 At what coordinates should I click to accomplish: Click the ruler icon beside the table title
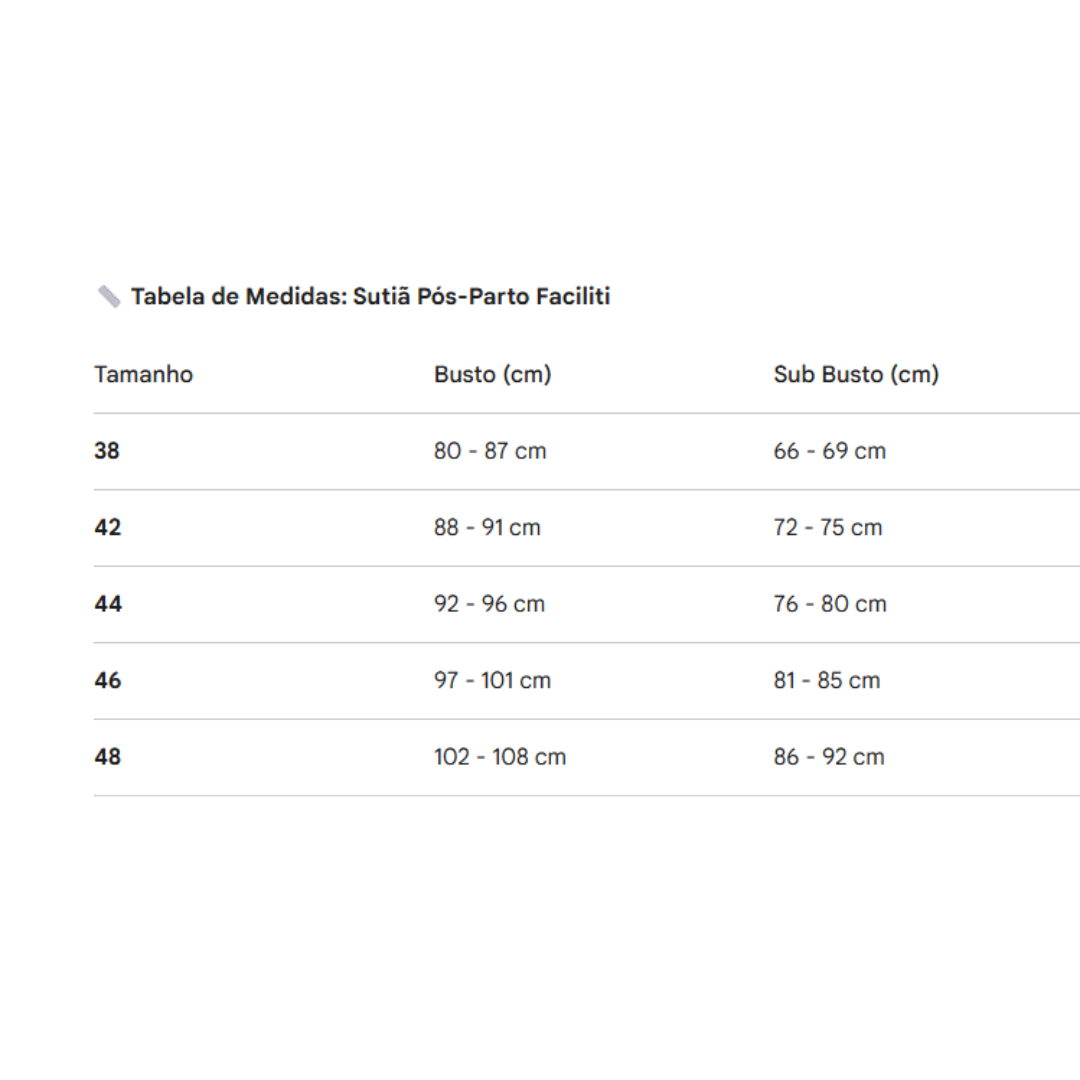pos(109,296)
